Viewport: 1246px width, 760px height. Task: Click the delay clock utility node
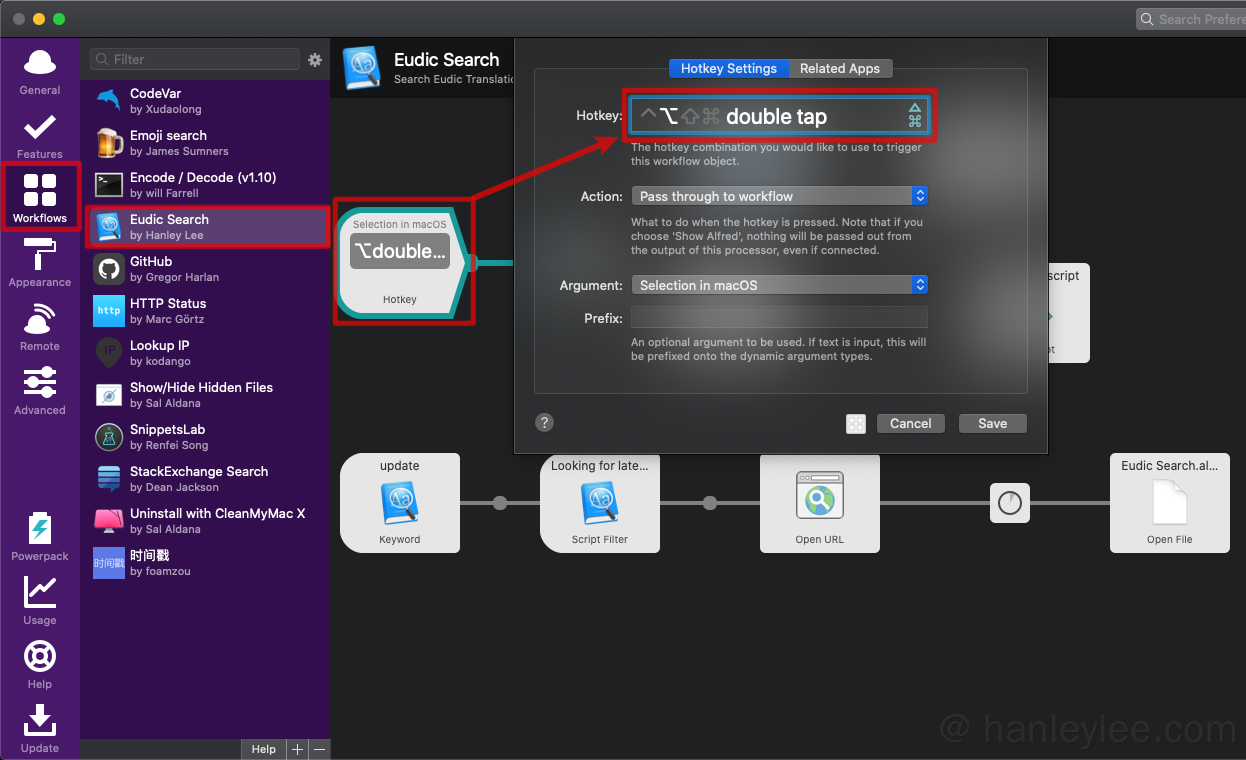pyautogui.click(x=1010, y=503)
